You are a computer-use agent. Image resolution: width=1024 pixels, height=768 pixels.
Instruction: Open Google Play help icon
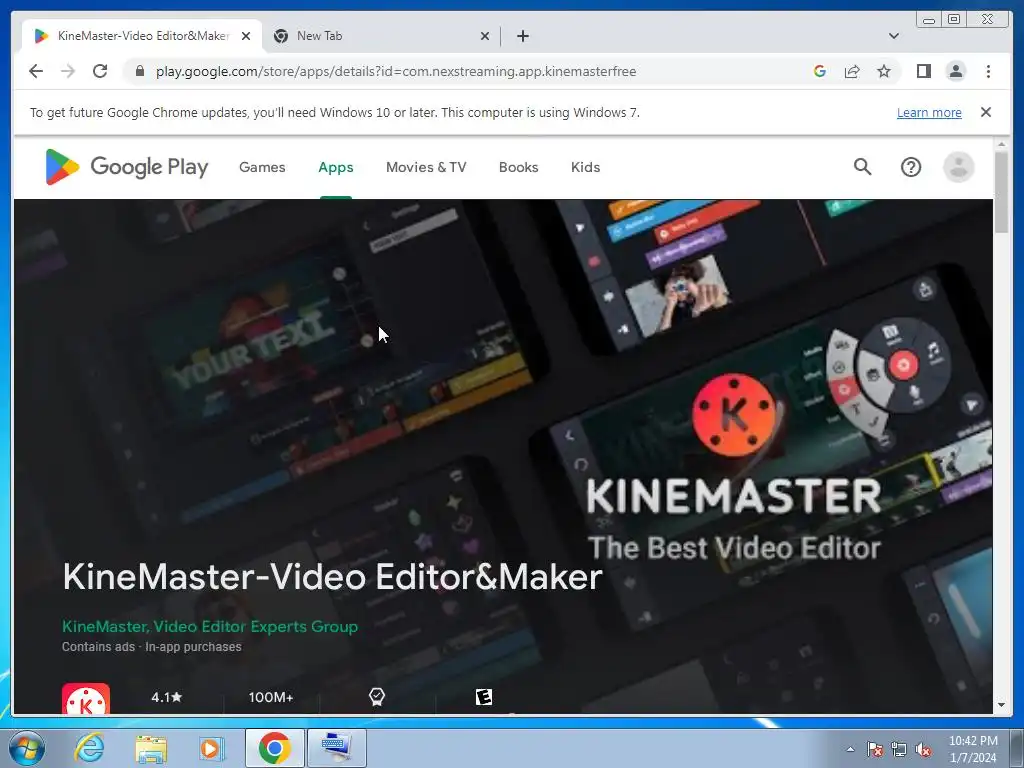click(x=910, y=167)
